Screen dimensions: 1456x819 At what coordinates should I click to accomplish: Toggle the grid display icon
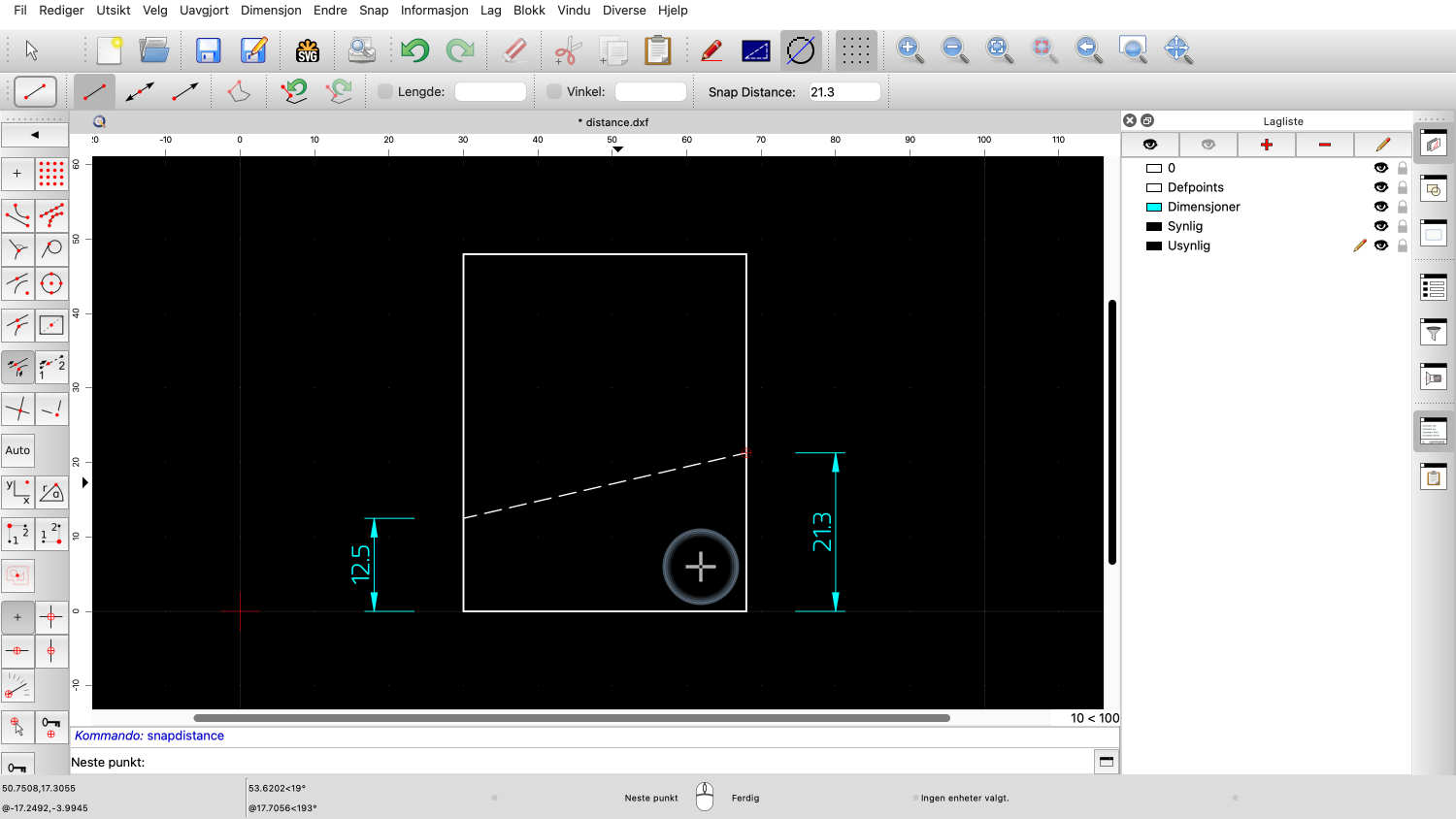pos(855,50)
